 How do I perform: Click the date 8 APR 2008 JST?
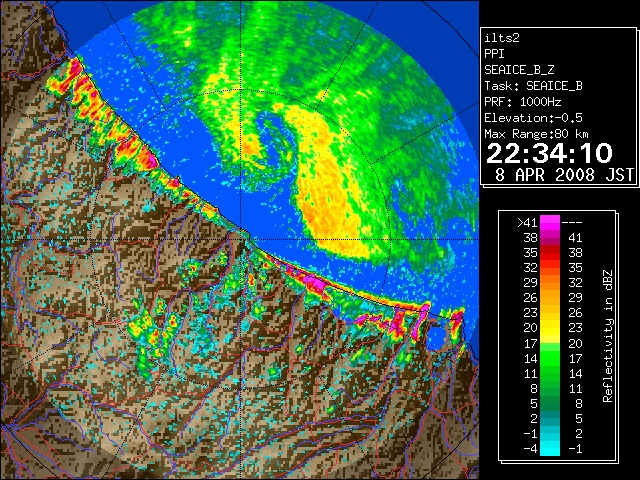click(564, 175)
